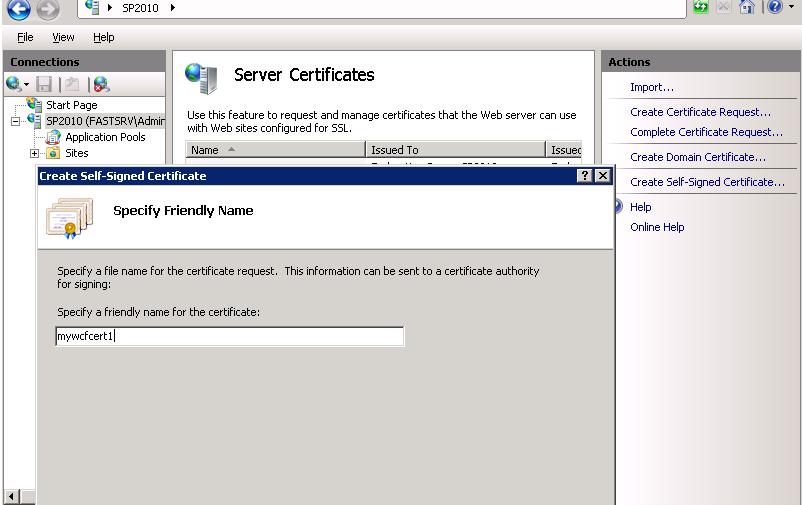Select Start Page in Connections tree
Viewport: 803px width, 505px height.
point(72,105)
